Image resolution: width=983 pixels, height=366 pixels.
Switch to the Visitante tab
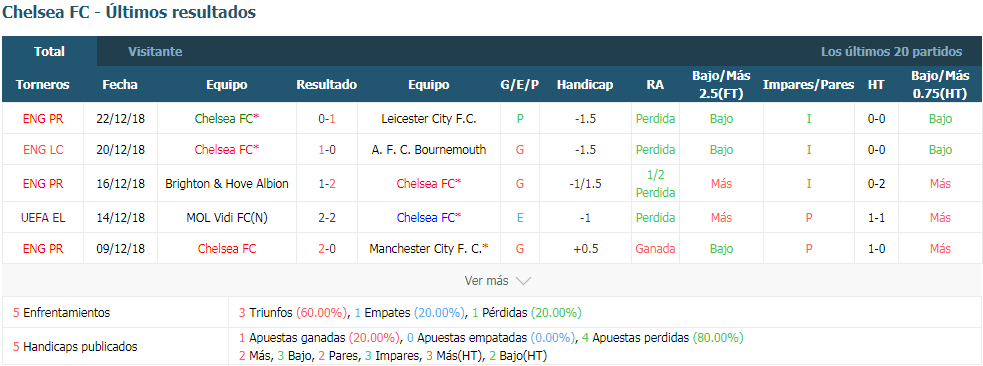tap(155, 52)
